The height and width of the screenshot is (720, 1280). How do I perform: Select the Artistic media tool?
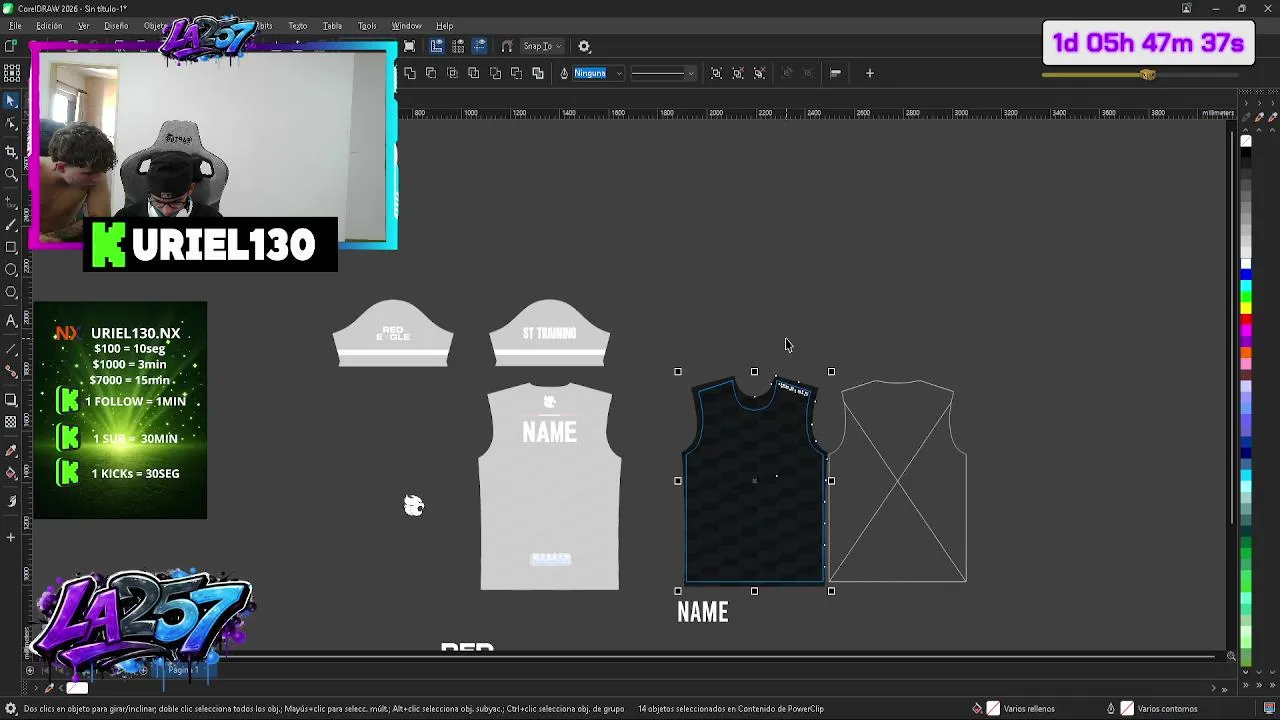click(x=11, y=224)
